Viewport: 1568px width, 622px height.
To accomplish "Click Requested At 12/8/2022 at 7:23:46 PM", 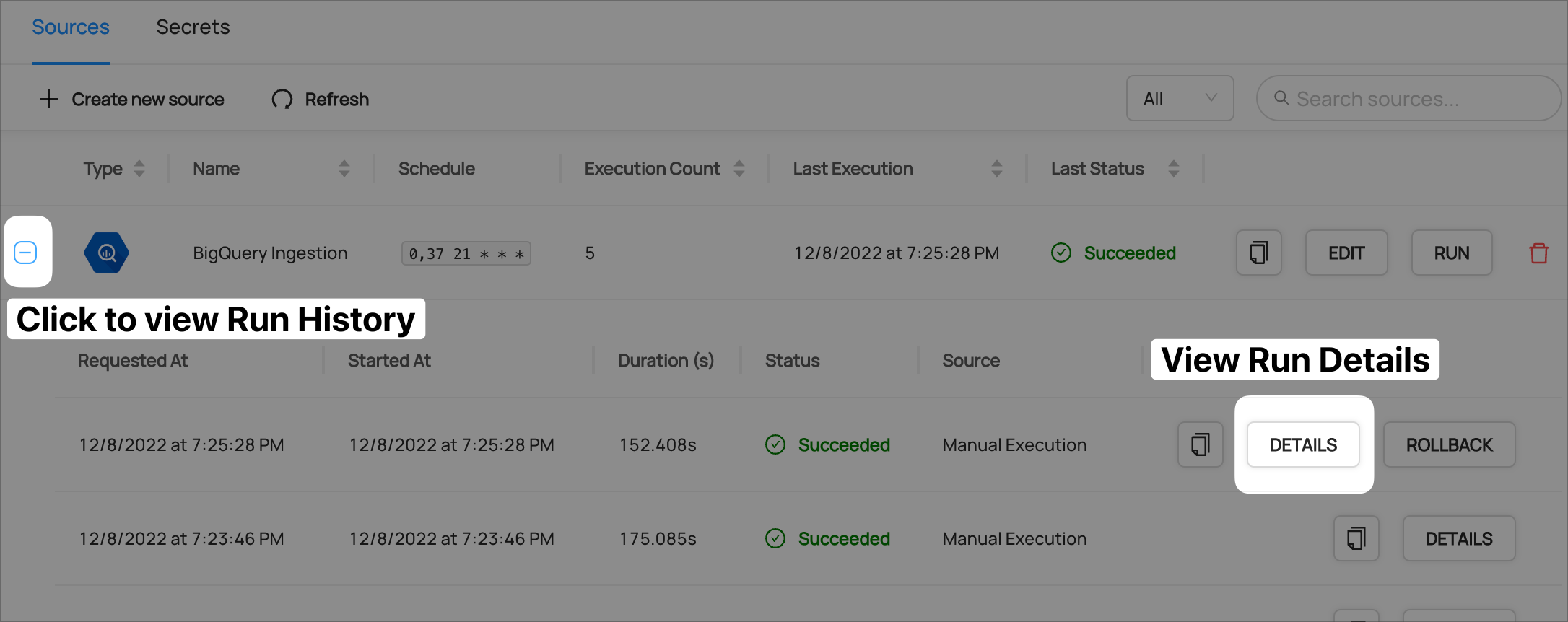I will 181,539.
